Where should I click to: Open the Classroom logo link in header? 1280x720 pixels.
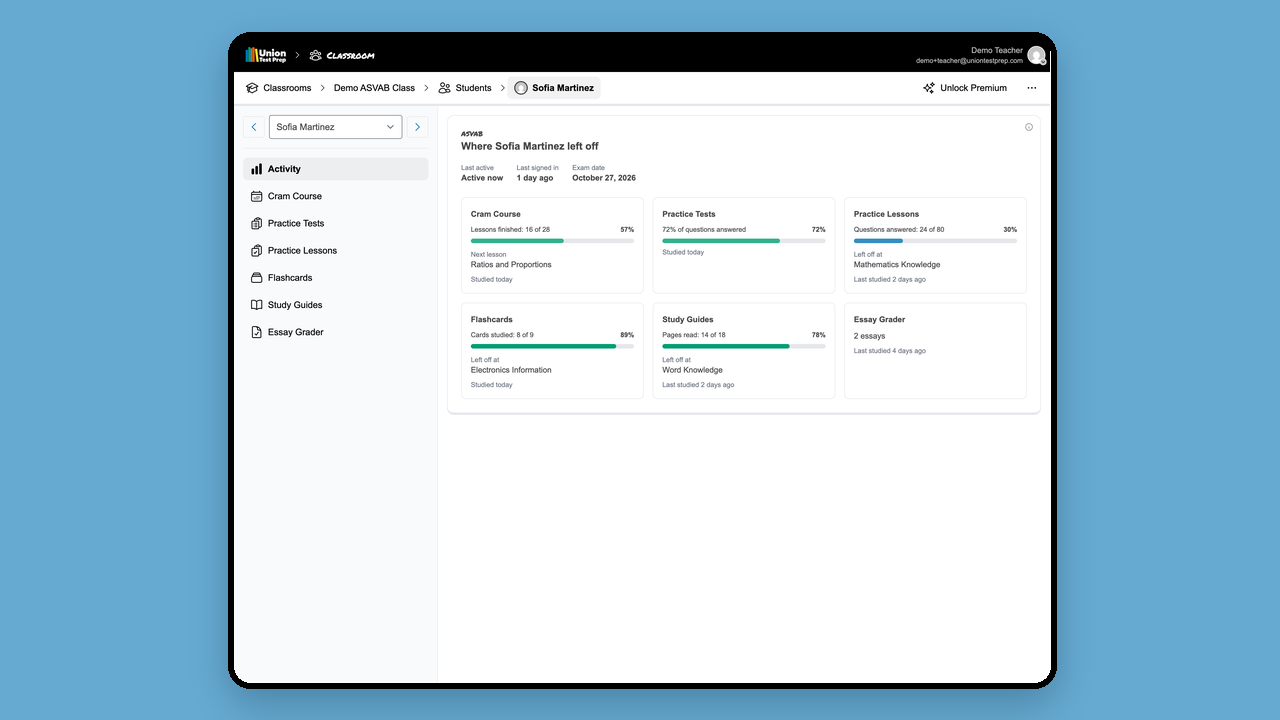coord(342,55)
